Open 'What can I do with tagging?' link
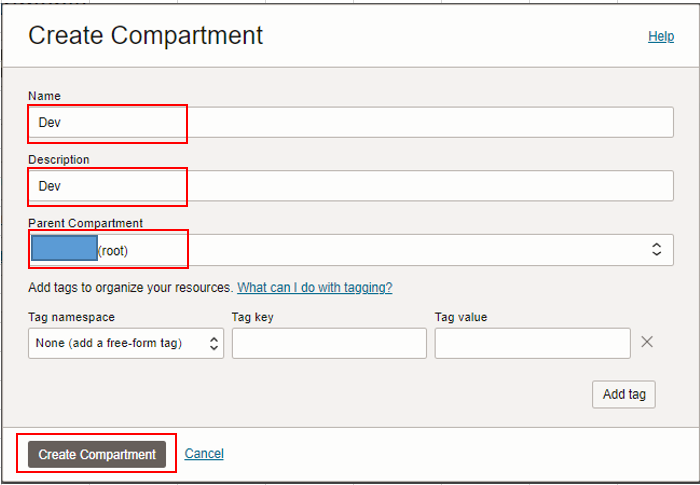The width and height of the screenshot is (700, 485). click(x=315, y=287)
